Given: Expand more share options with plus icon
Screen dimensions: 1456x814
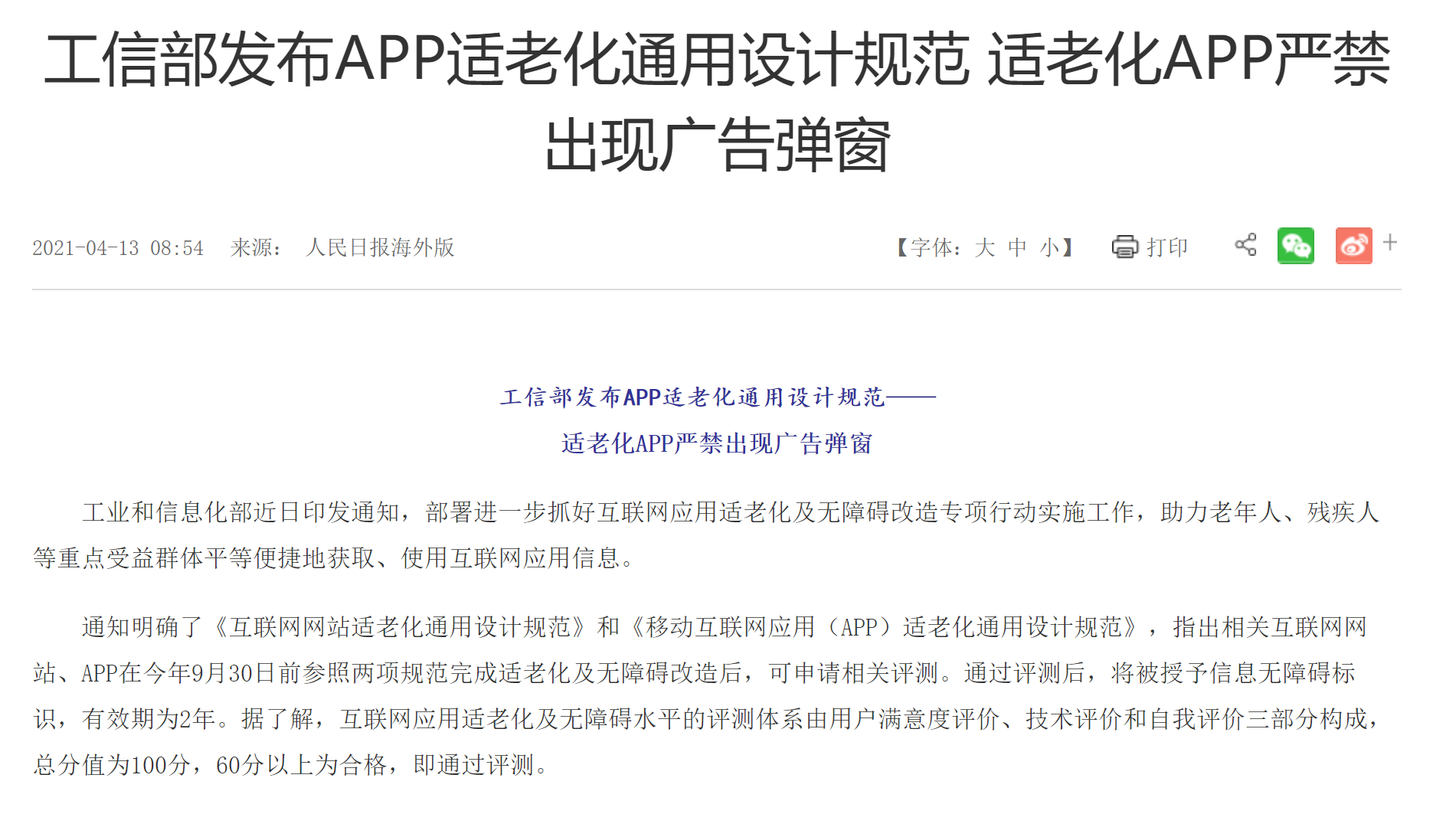Looking at the screenshot, I should point(1390,243).
